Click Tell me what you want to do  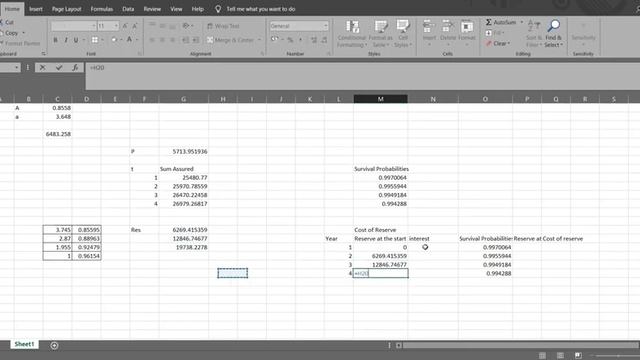coord(260,9)
